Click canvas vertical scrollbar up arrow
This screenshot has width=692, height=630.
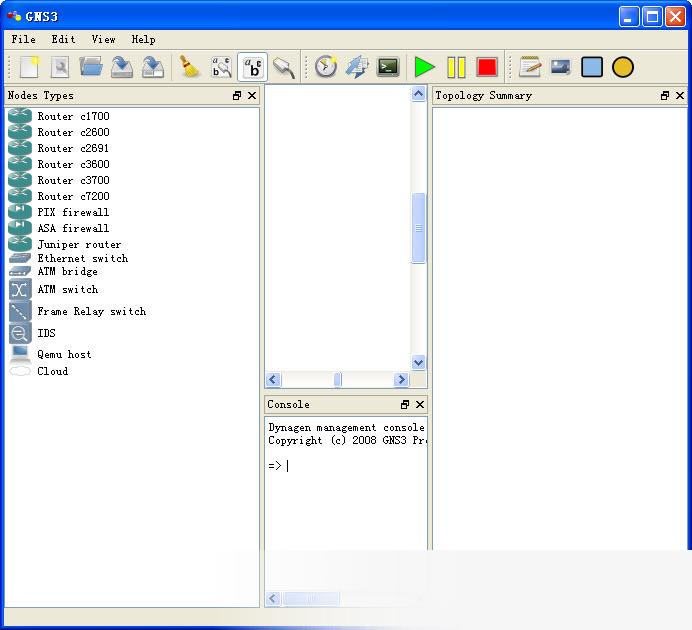(418, 94)
